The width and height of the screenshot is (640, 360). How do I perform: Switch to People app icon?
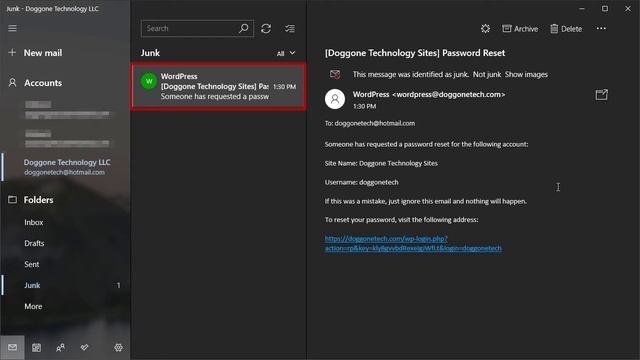pyautogui.click(x=60, y=347)
